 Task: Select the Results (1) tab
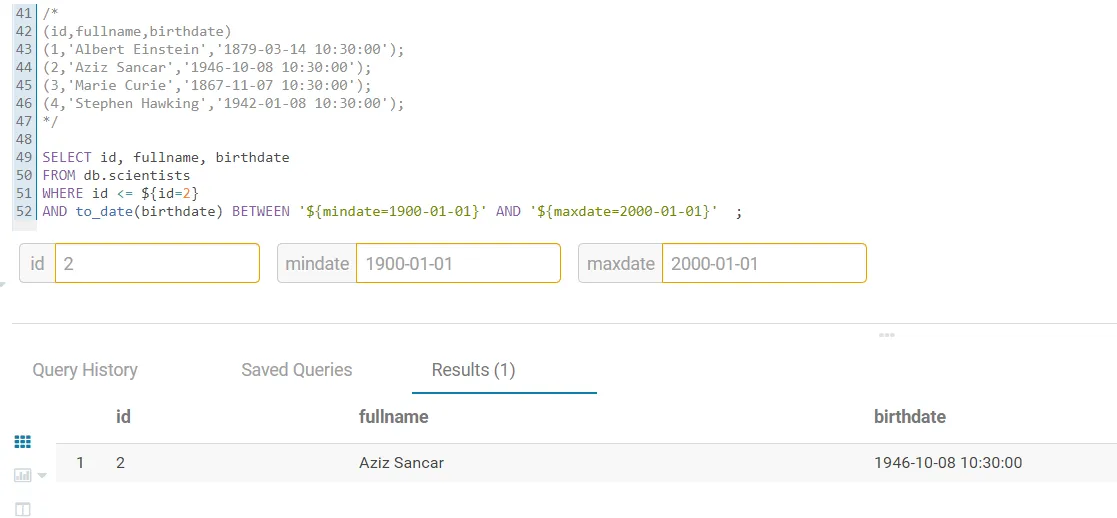click(x=473, y=370)
